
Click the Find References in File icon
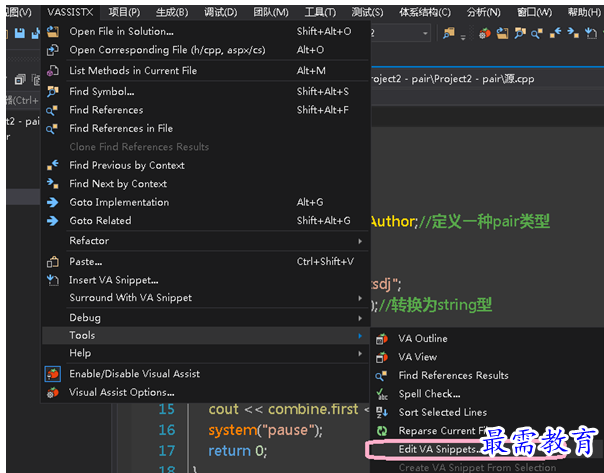coord(52,129)
